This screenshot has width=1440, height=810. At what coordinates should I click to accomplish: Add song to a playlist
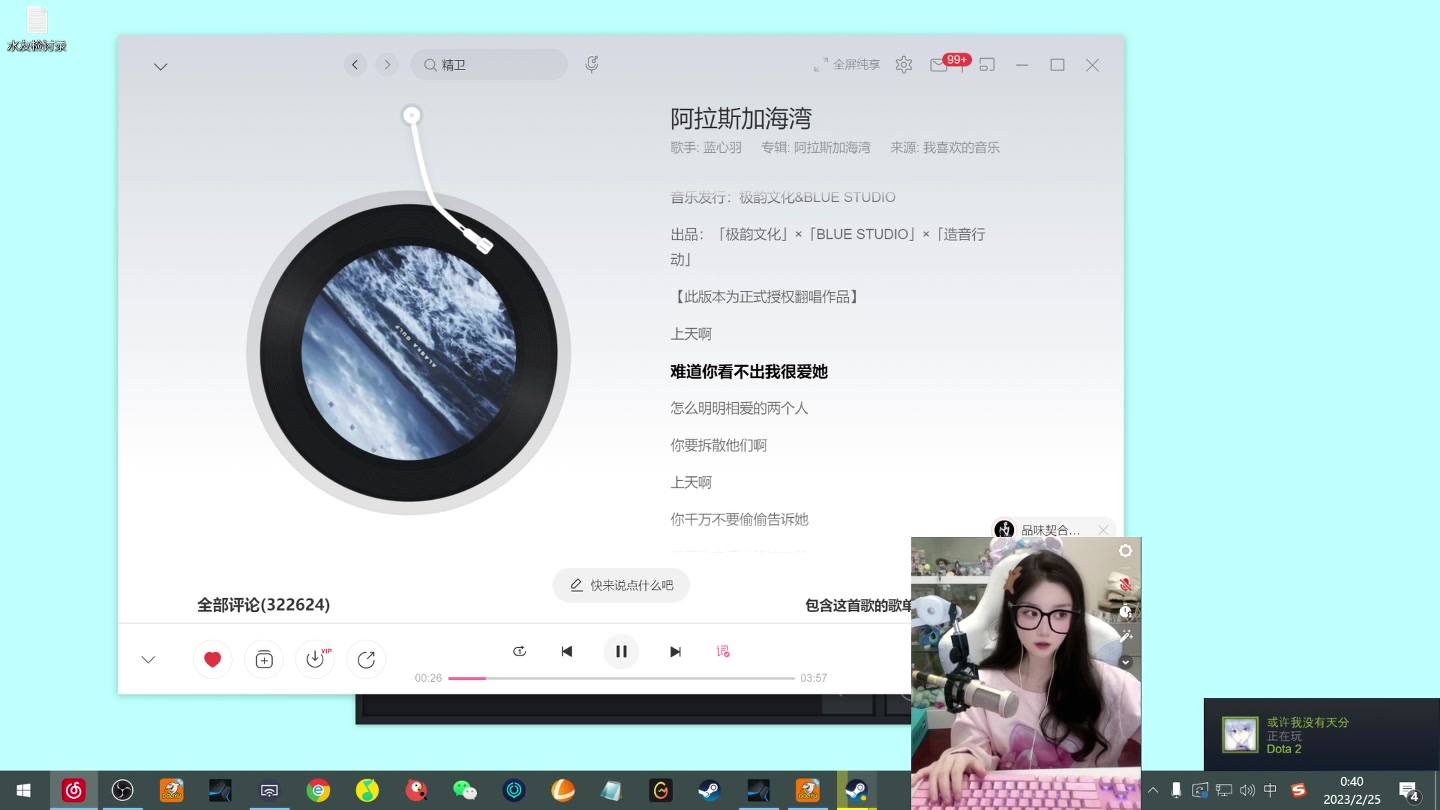point(264,659)
